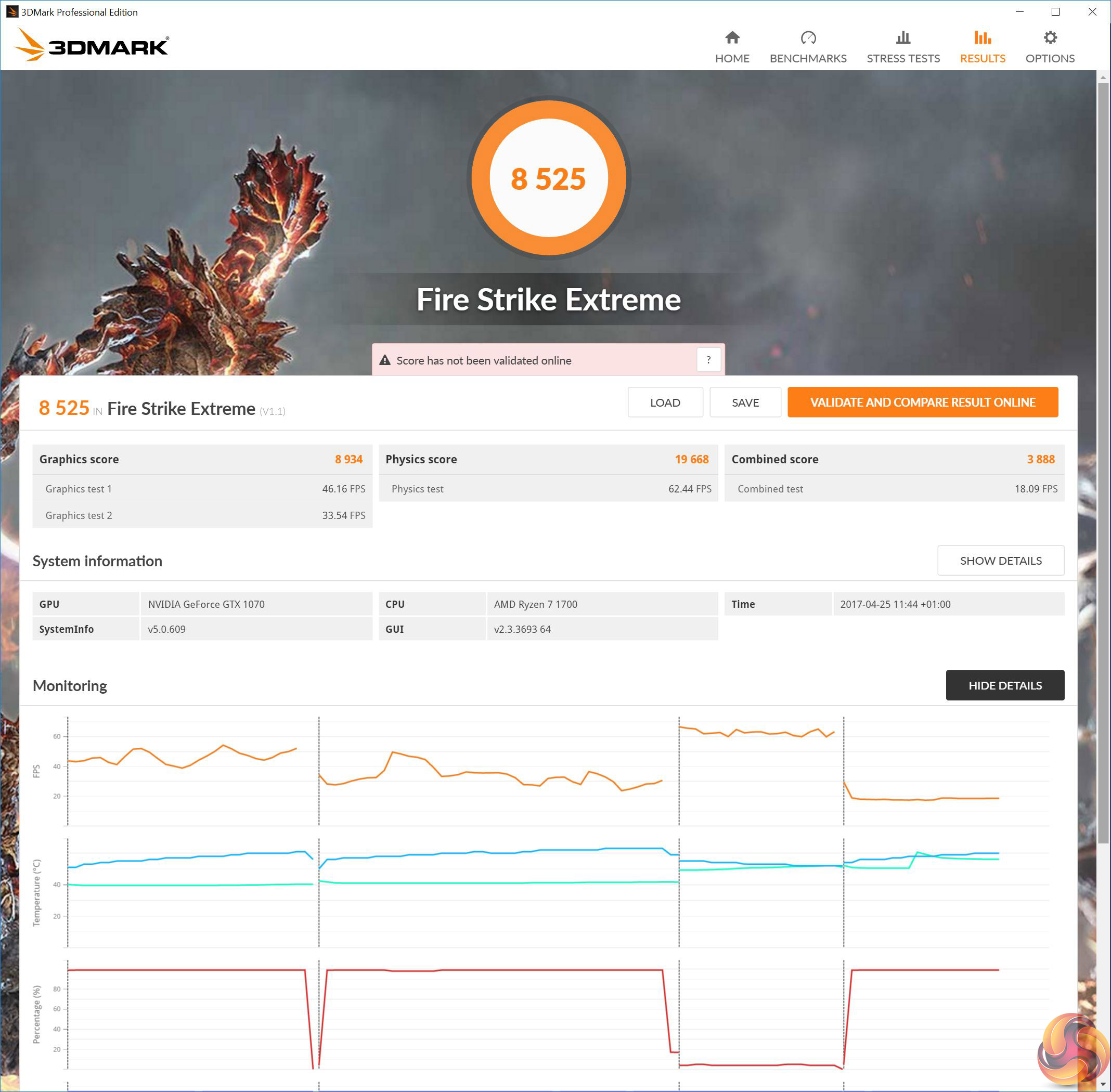This screenshot has height=1092, width=1111.
Task: Switch to the STRESS TESTS tab
Action: click(903, 58)
